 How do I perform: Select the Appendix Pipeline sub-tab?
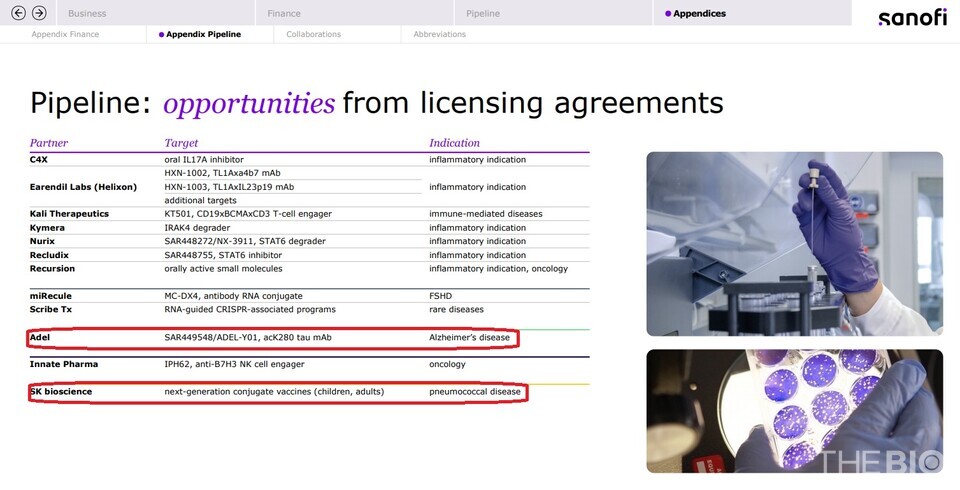pos(203,34)
